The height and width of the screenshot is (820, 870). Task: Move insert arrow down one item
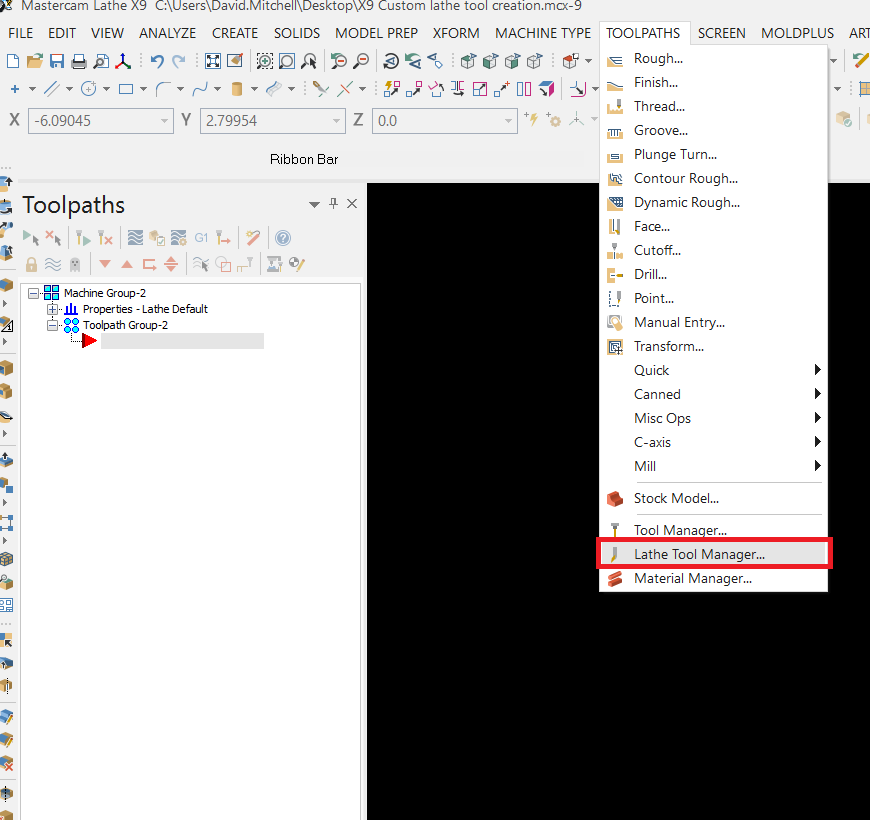[105, 264]
